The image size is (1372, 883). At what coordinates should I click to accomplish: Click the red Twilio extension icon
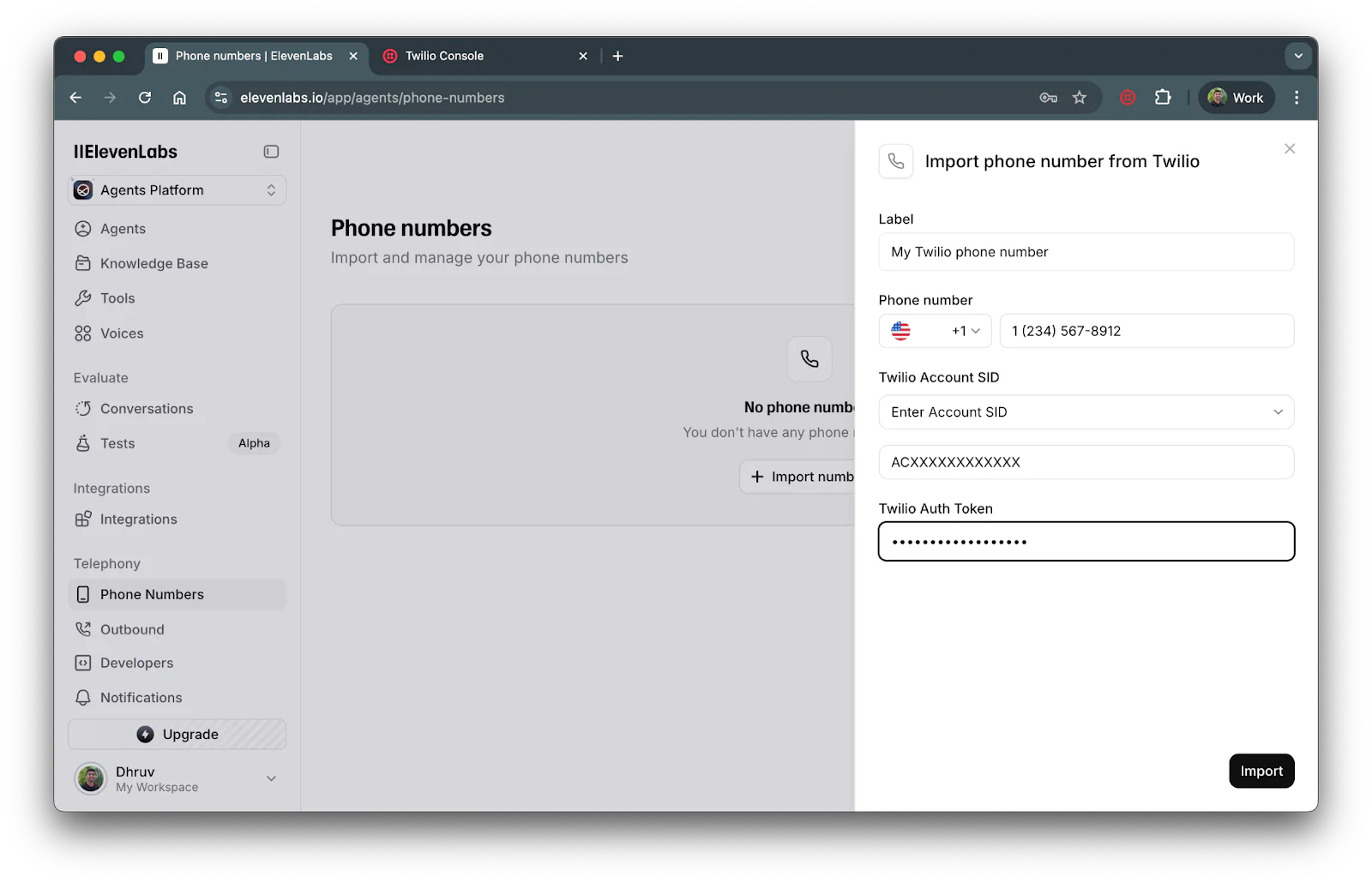(1128, 98)
